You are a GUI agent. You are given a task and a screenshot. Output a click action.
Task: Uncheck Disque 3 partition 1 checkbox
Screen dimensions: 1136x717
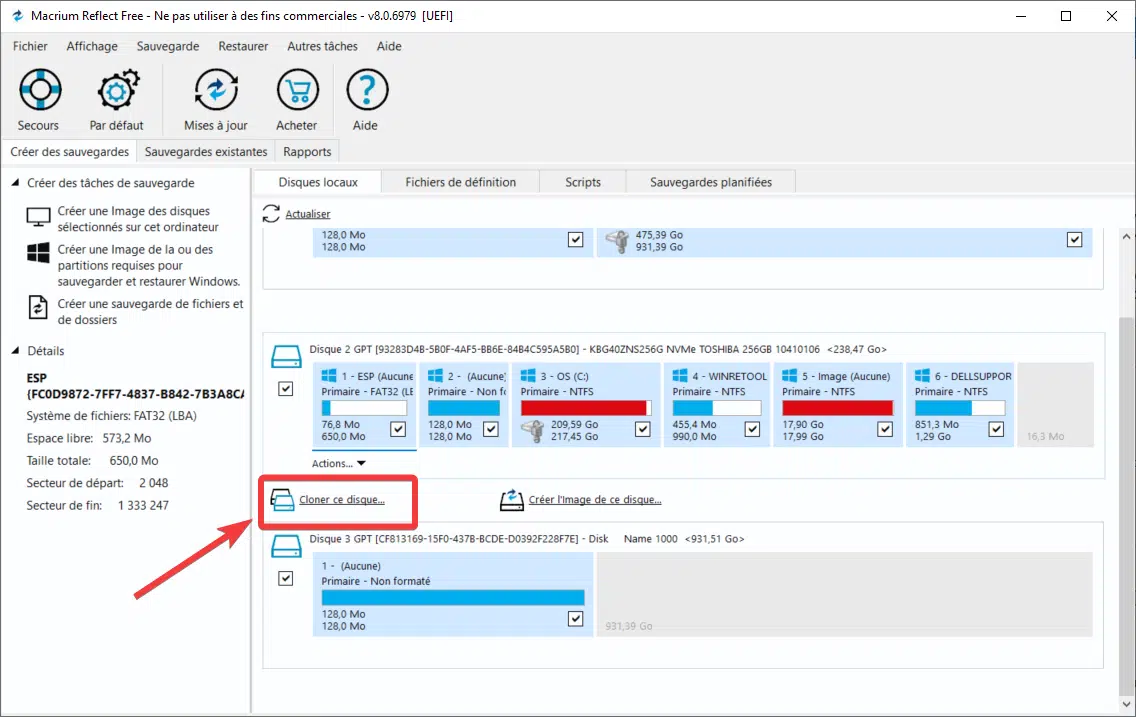click(x=575, y=619)
